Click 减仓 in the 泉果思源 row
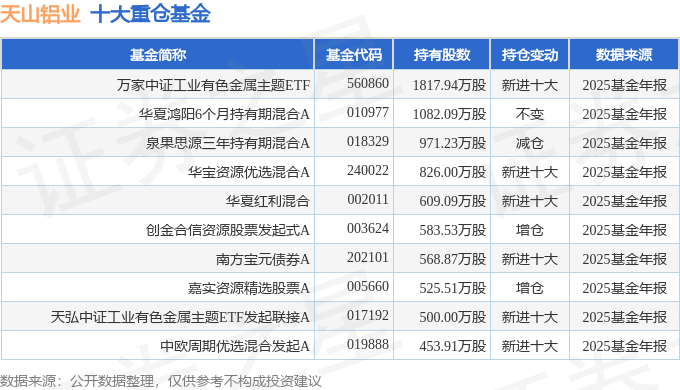 pos(530,143)
